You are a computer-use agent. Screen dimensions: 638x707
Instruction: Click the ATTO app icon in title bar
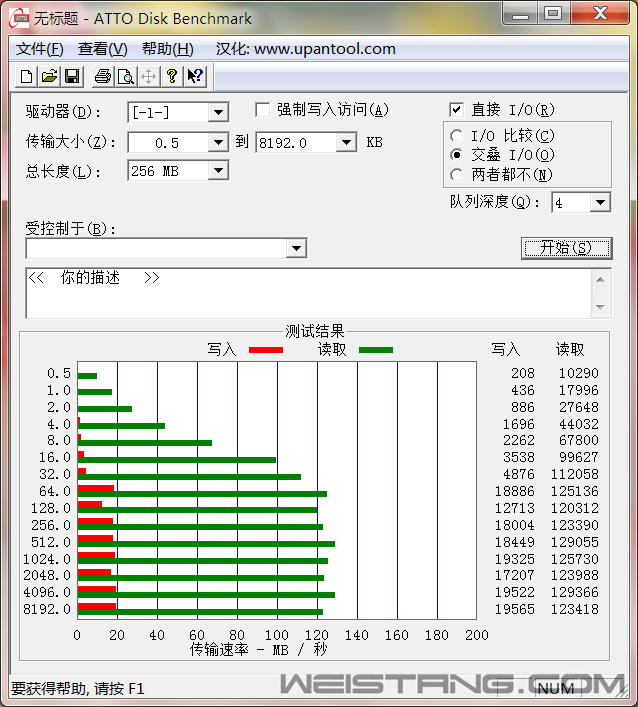tap(19, 18)
